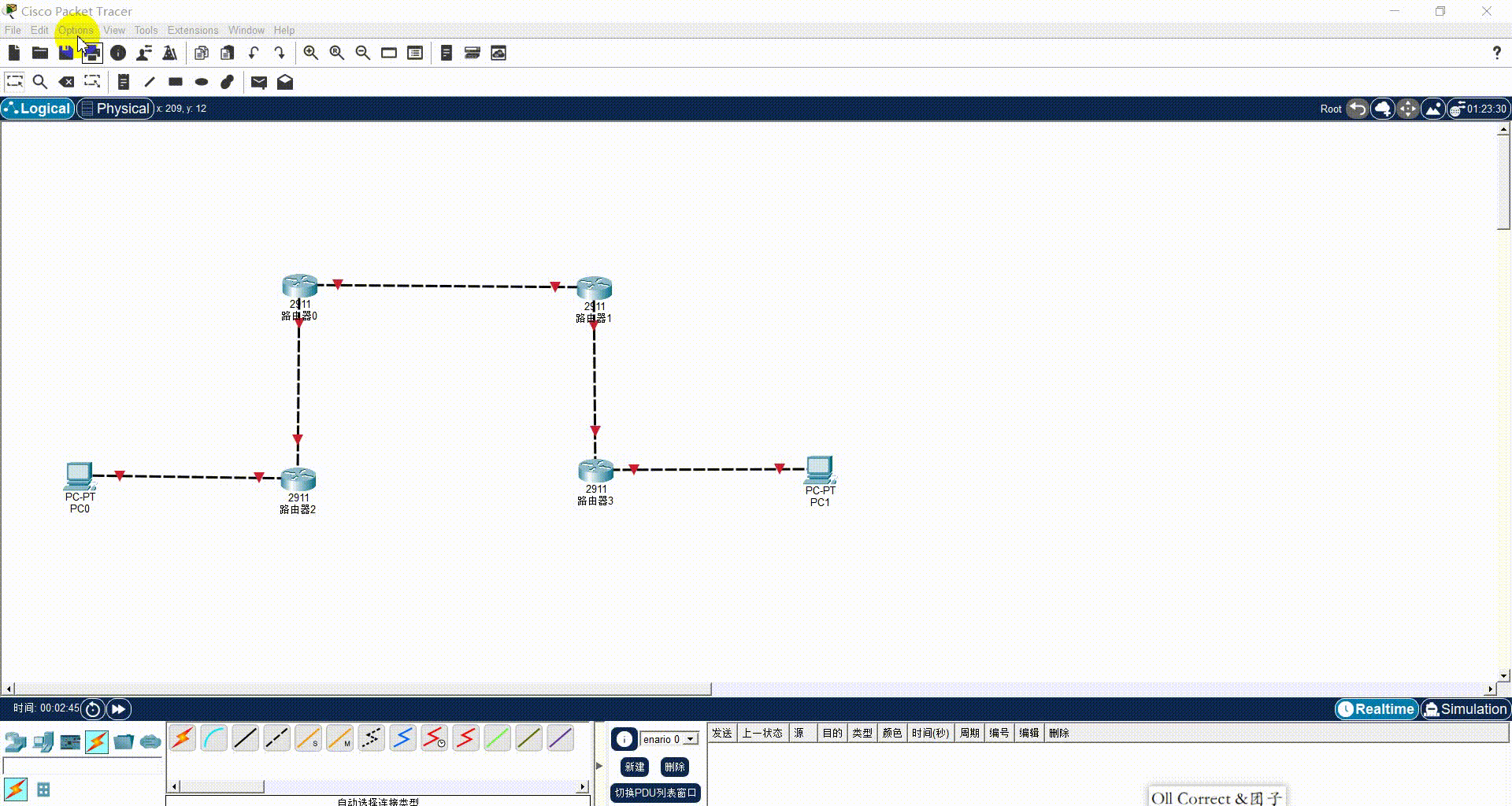1512x806 pixels.
Task: Open the Extensions menu
Action: point(193,30)
